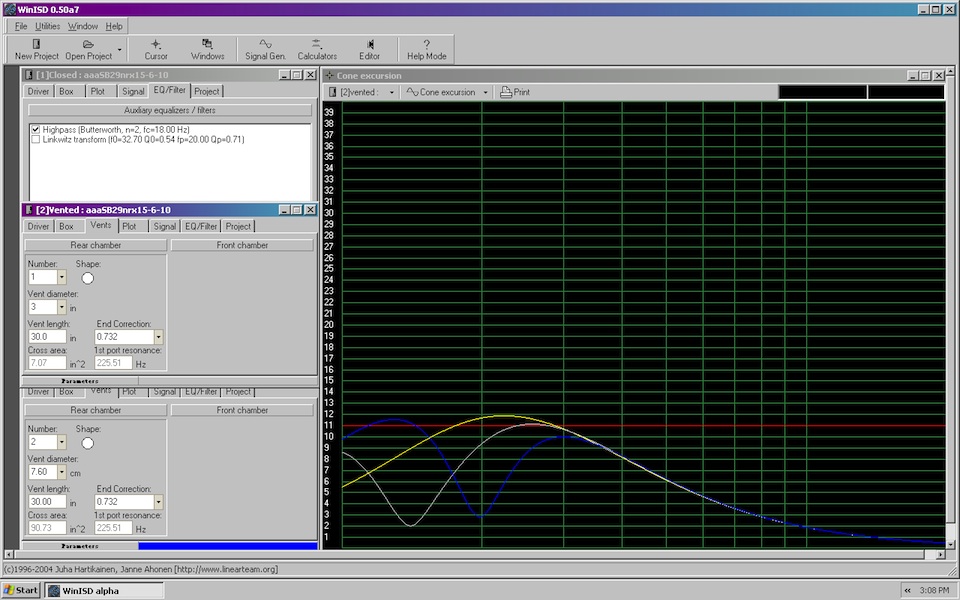Click the graph vertical scrollbar down arrow

point(950,544)
